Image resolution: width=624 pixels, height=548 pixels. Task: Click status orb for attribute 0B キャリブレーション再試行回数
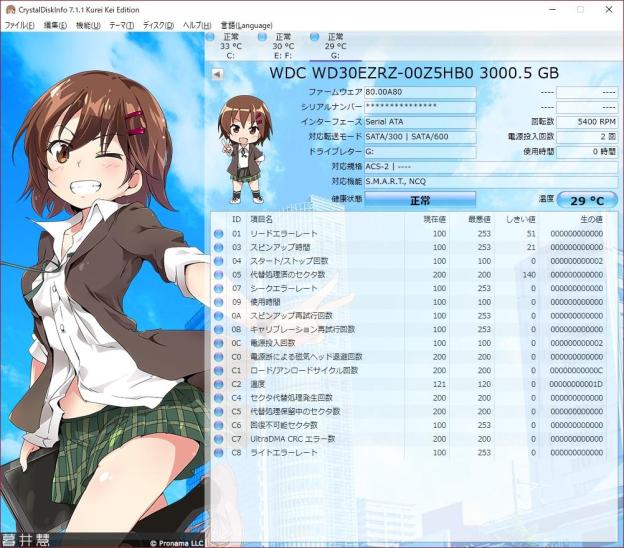pos(218,330)
